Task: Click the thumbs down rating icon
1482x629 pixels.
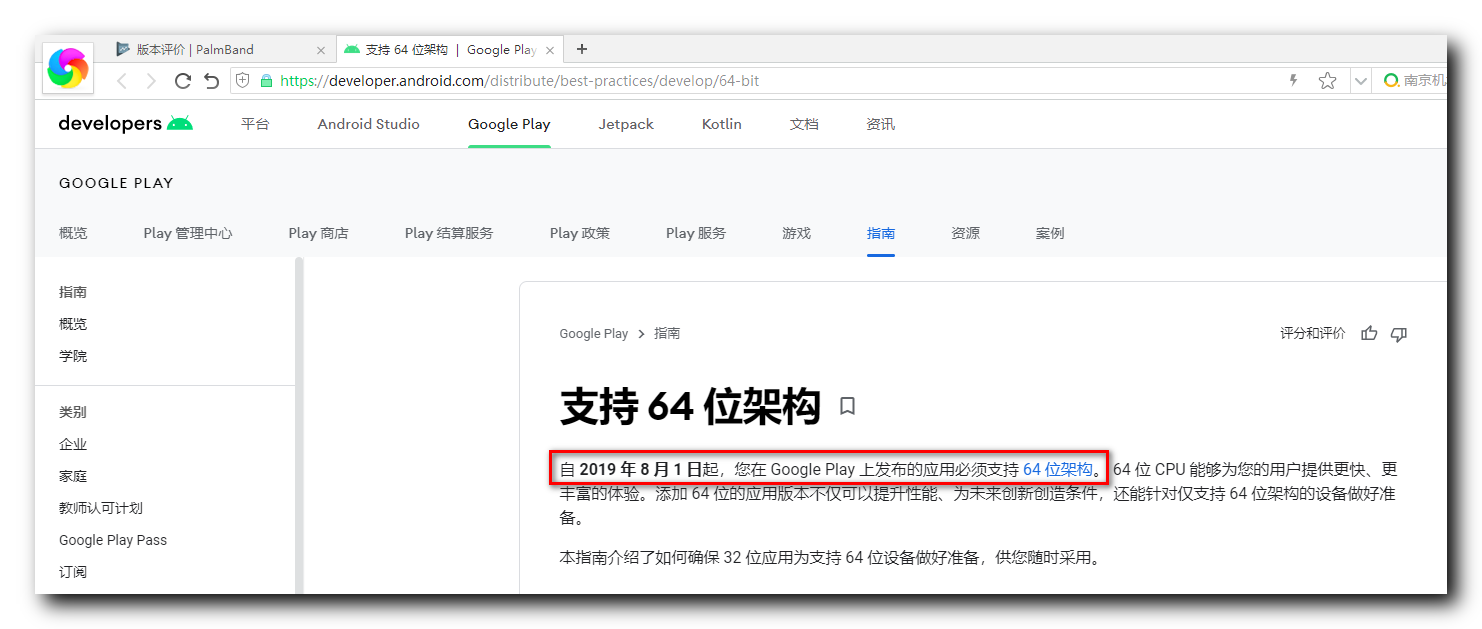Action: coord(1398,333)
